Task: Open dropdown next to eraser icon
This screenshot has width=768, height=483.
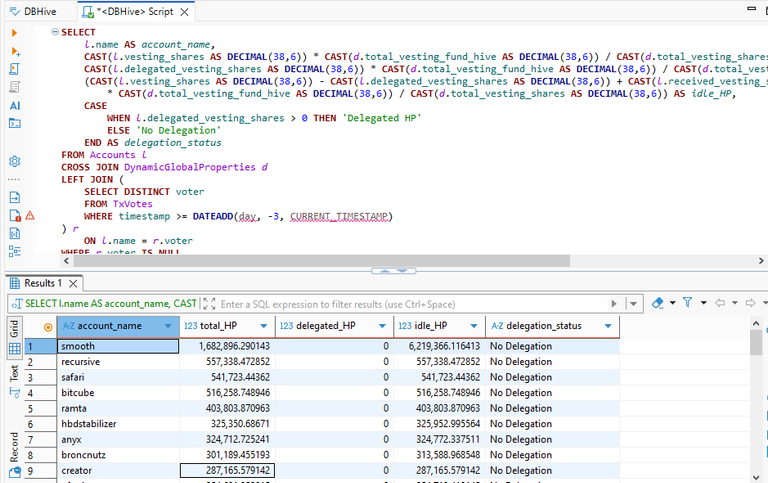Action: point(672,303)
